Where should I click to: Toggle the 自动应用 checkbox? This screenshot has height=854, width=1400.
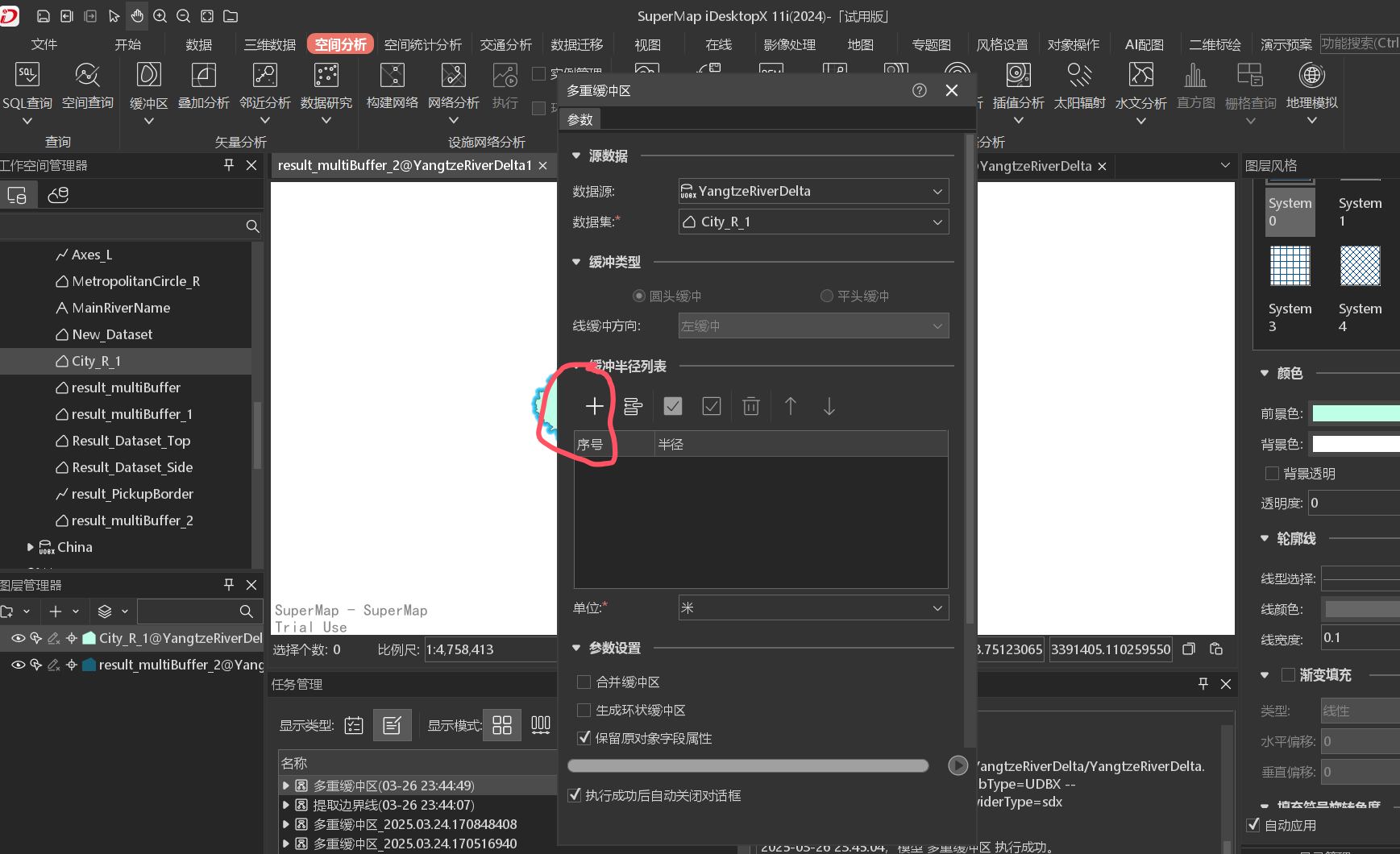point(1253,825)
